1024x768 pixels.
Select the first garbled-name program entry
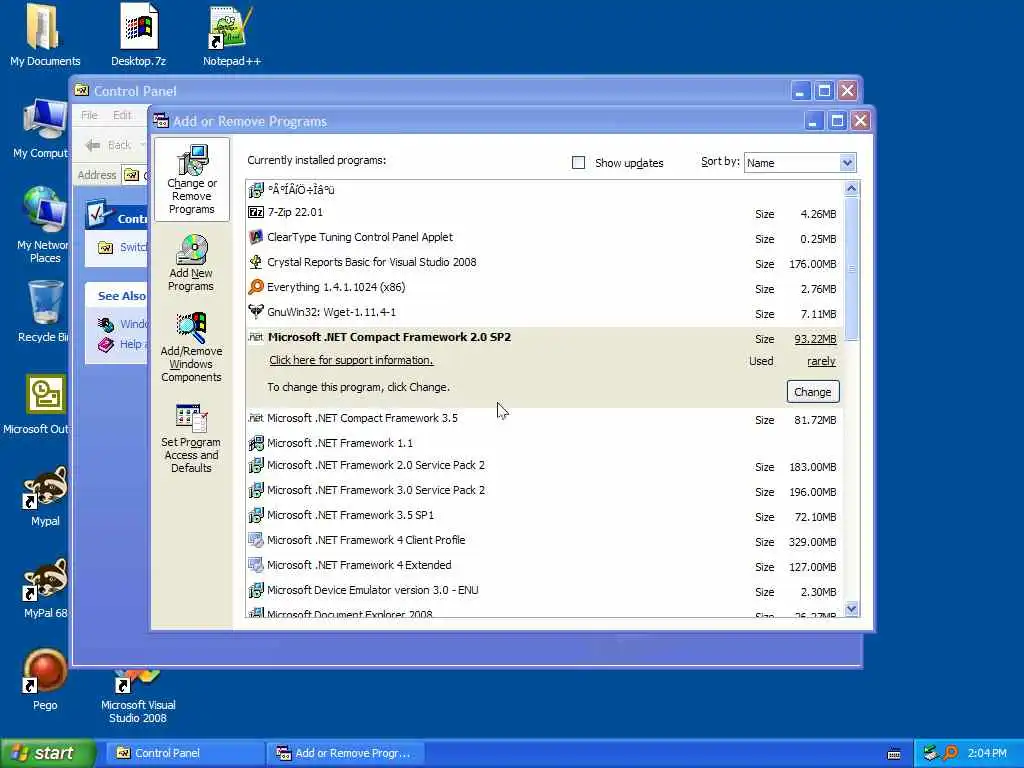point(544,190)
